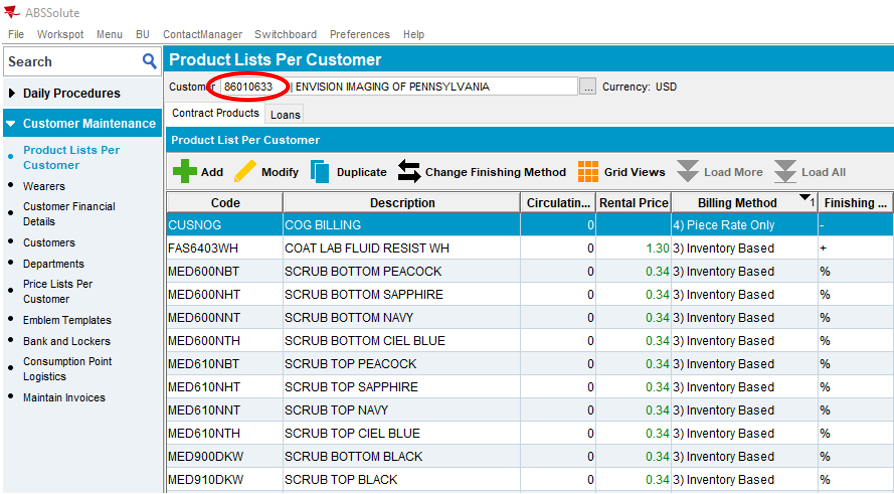Open Wearers in the sidebar
The height and width of the screenshot is (494, 894).
click(x=44, y=186)
